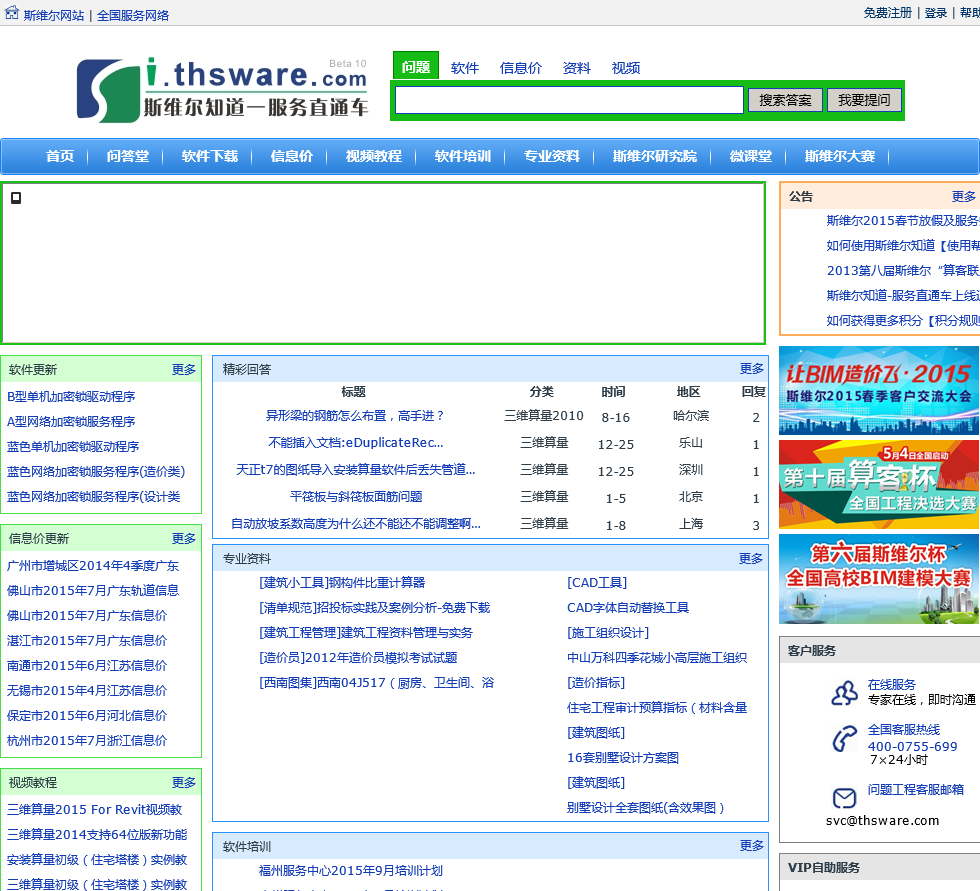Select the 视频 search tab
Image resolution: width=980 pixels, height=891 pixels.
point(626,68)
